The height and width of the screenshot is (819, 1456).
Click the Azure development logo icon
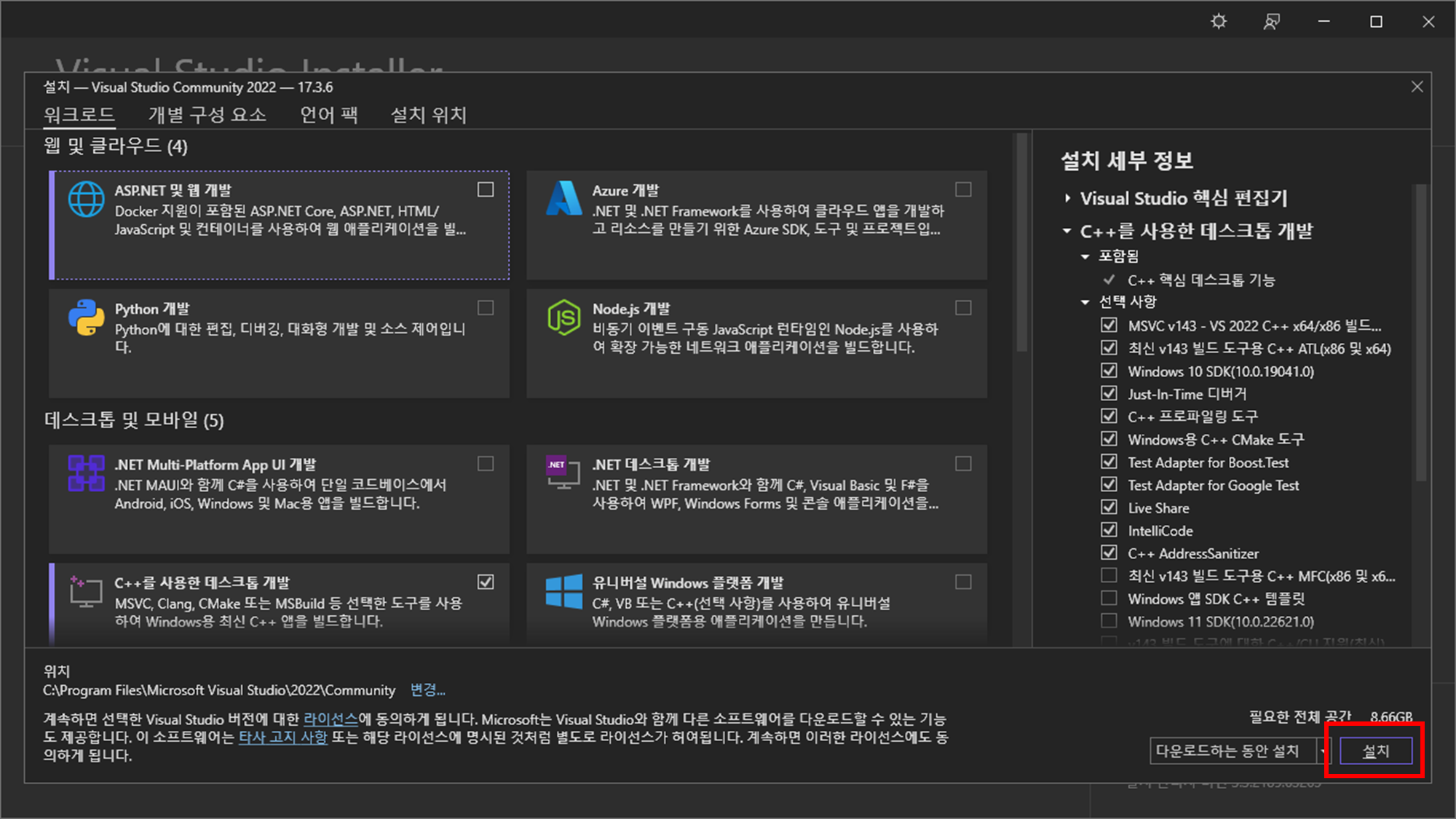click(x=563, y=199)
